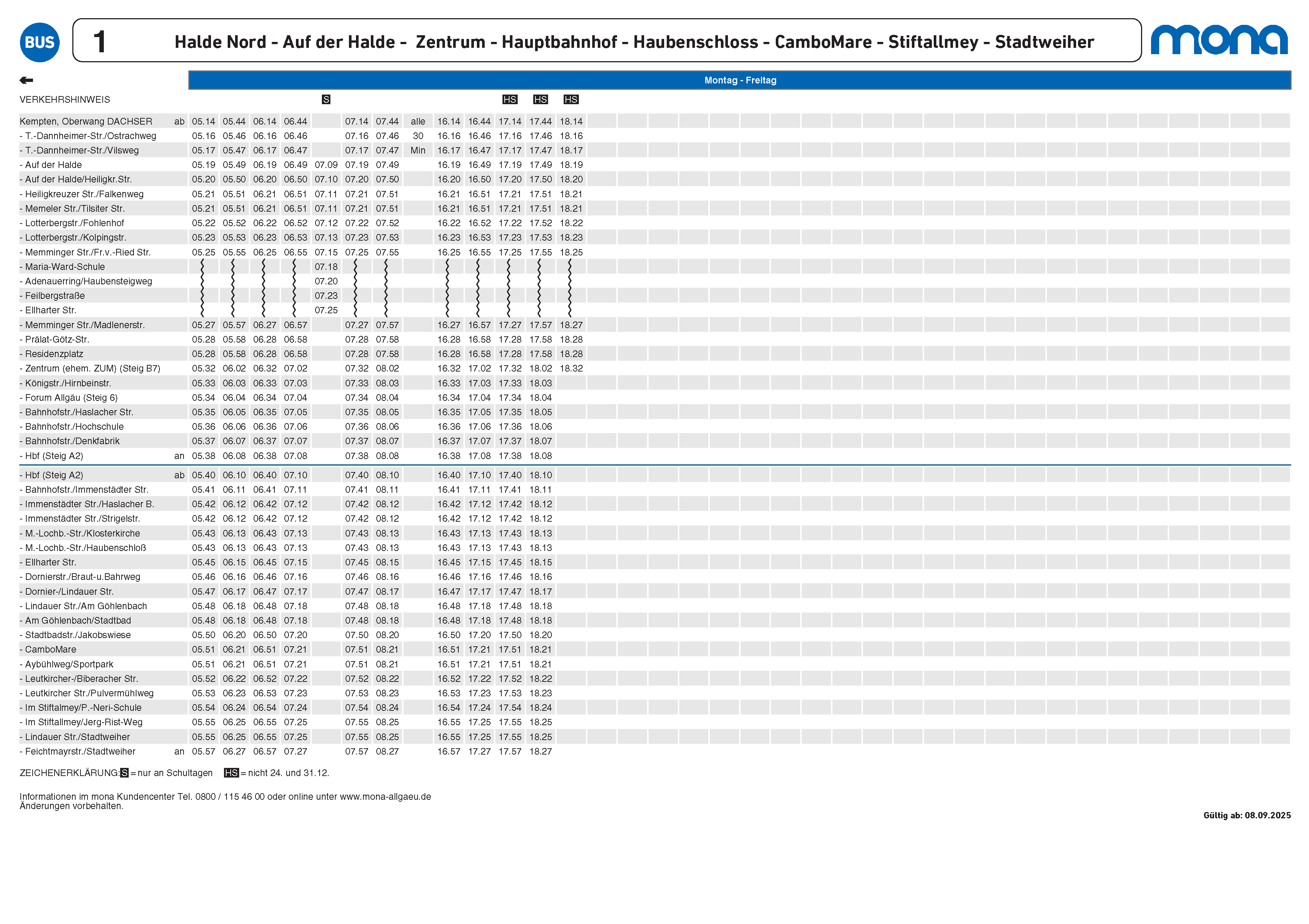
Task: Click the 18.08 Hbf arrival time
Action: coord(541,456)
